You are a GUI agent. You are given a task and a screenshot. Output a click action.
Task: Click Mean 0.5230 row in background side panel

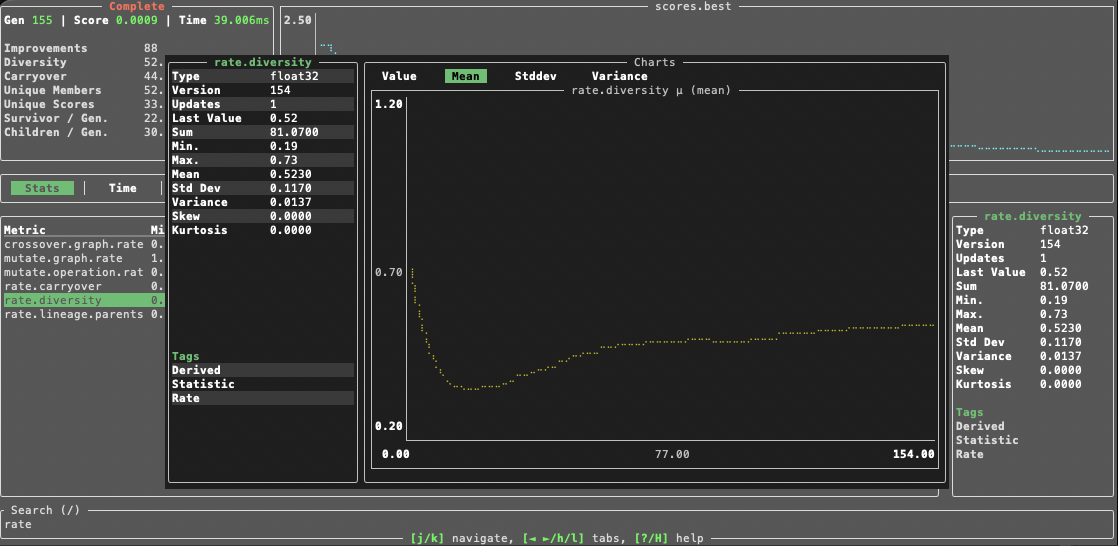[x=1032, y=328]
